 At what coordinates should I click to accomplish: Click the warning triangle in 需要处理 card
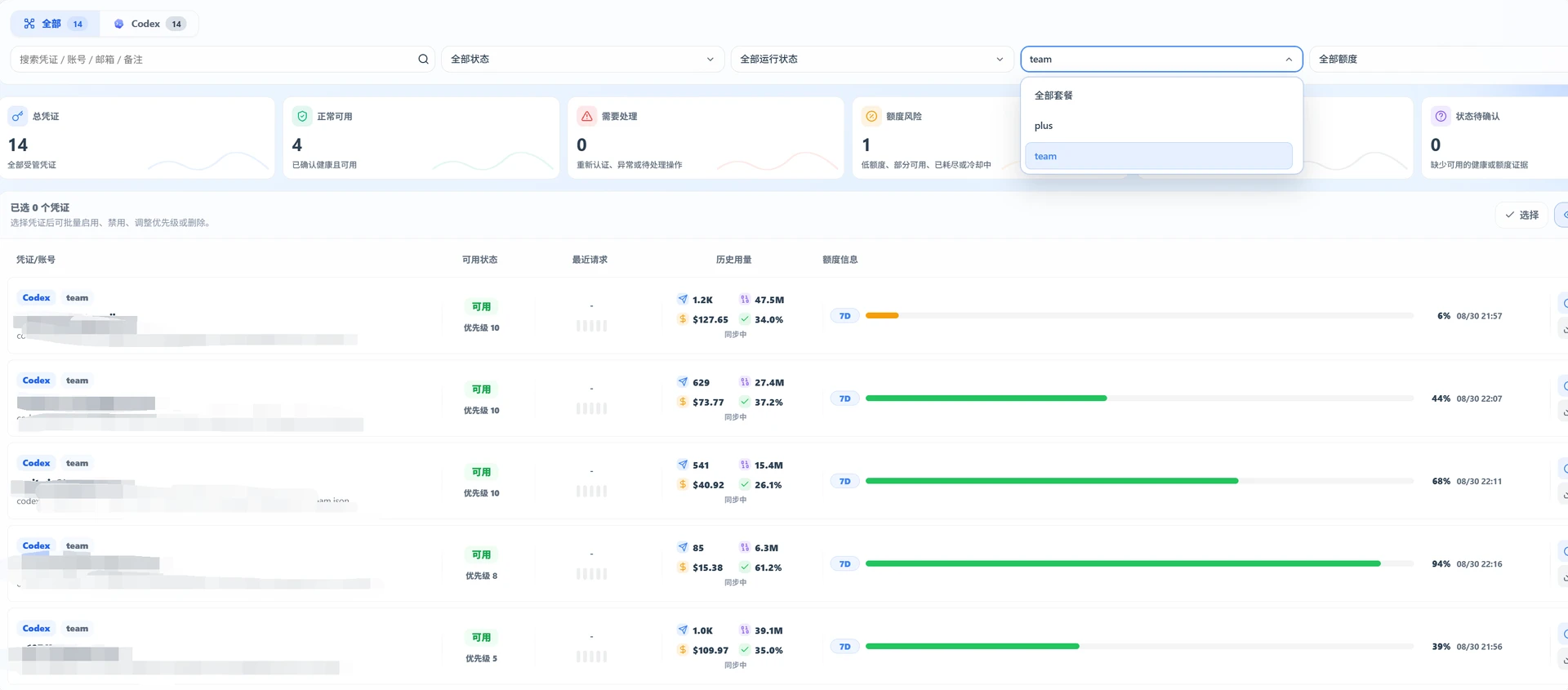coord(586,116)
